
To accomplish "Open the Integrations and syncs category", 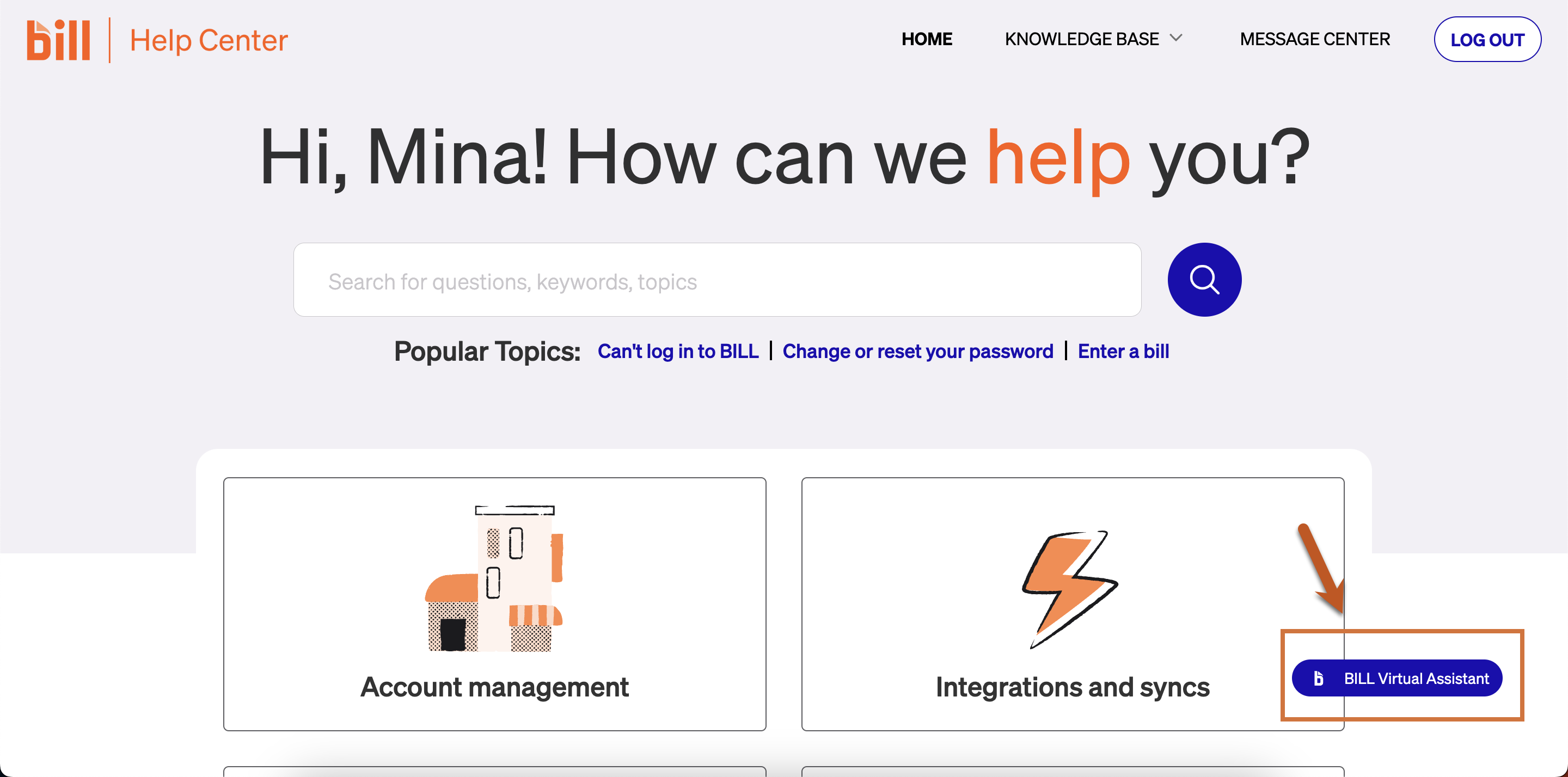I will [x=1073, y=608].
